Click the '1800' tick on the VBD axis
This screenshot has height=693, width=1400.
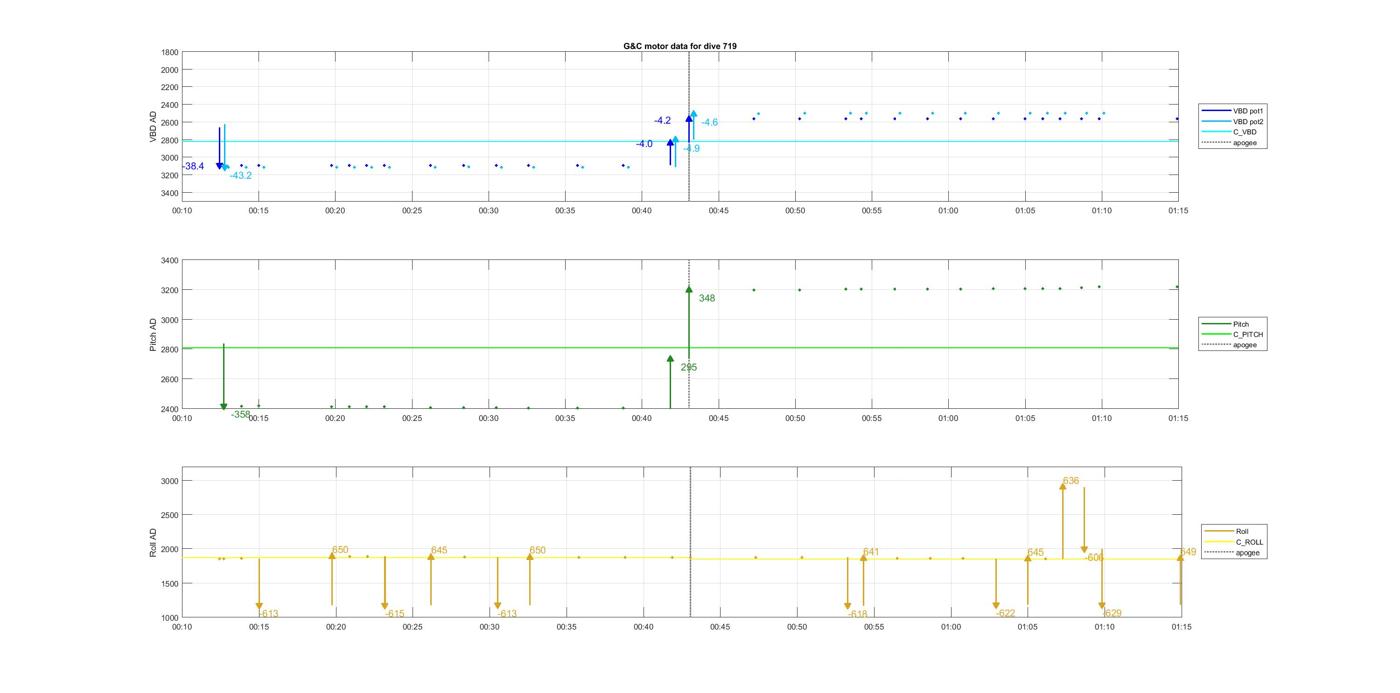(x=169, y=52)
